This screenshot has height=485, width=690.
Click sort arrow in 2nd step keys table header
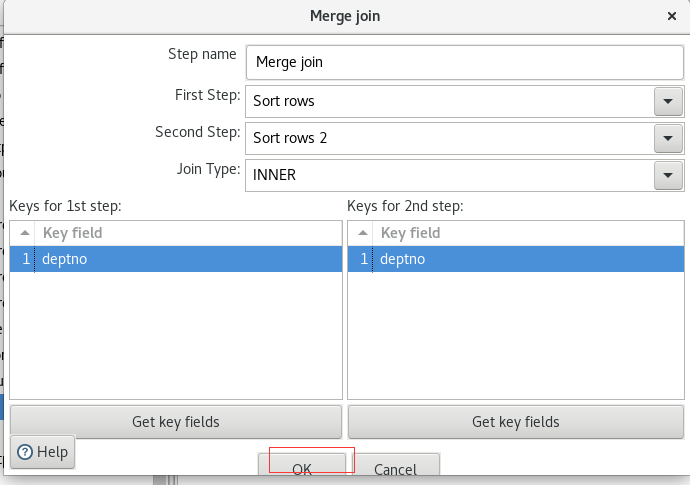[x=363, y=233]
